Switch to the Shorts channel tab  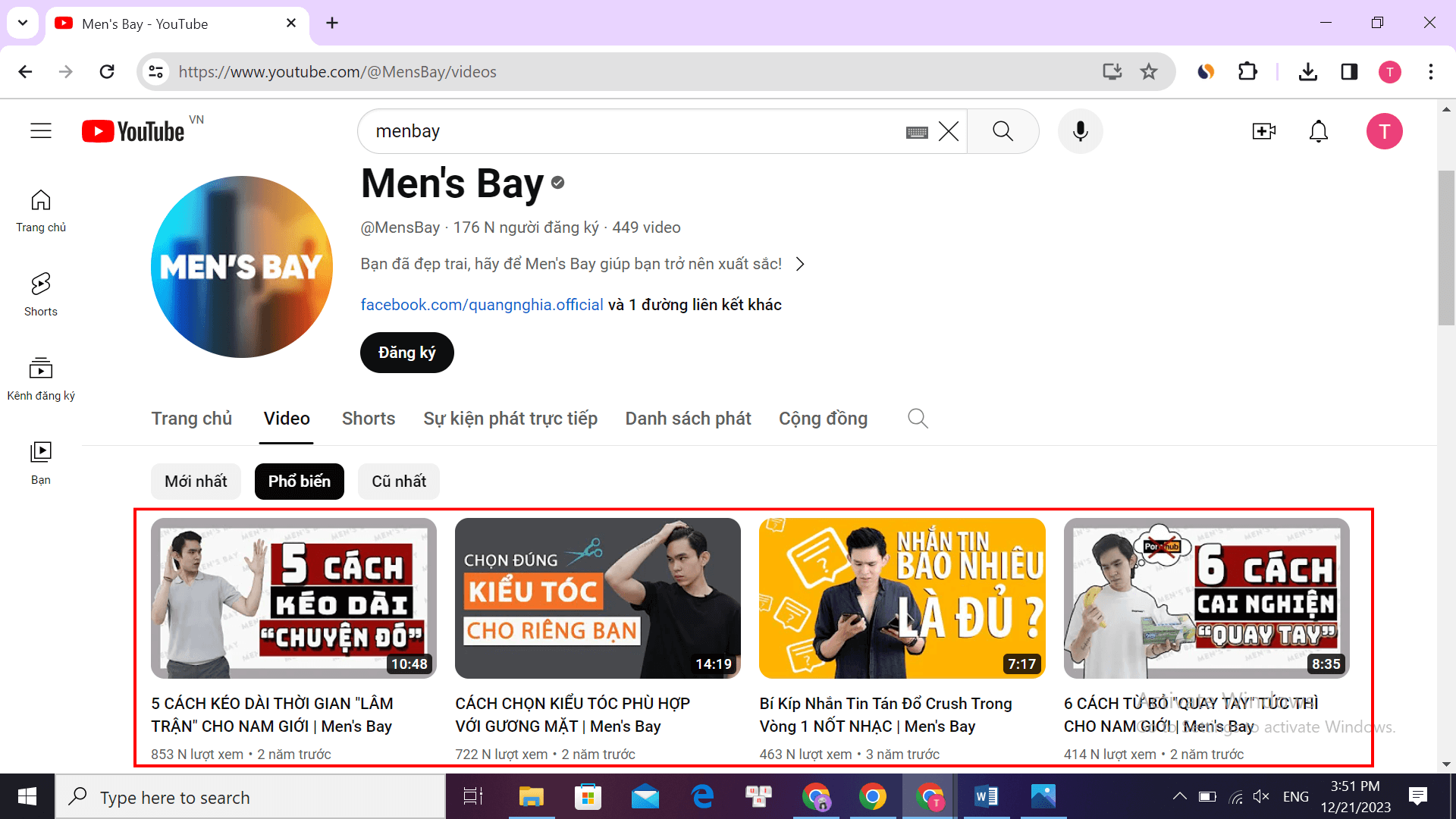[x=369, y=419]
